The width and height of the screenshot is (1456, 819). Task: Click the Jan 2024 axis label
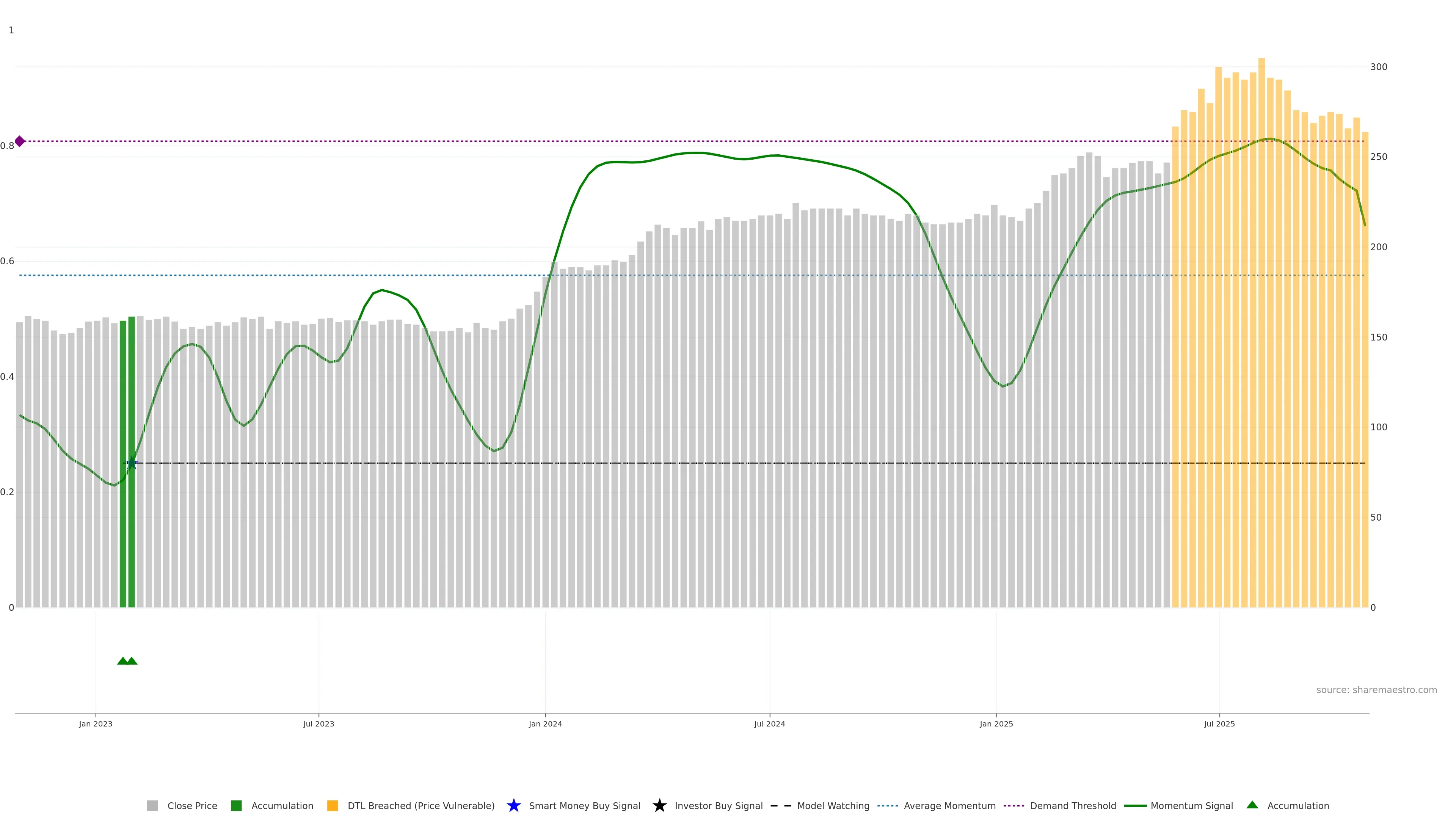[x=545, y=723]
